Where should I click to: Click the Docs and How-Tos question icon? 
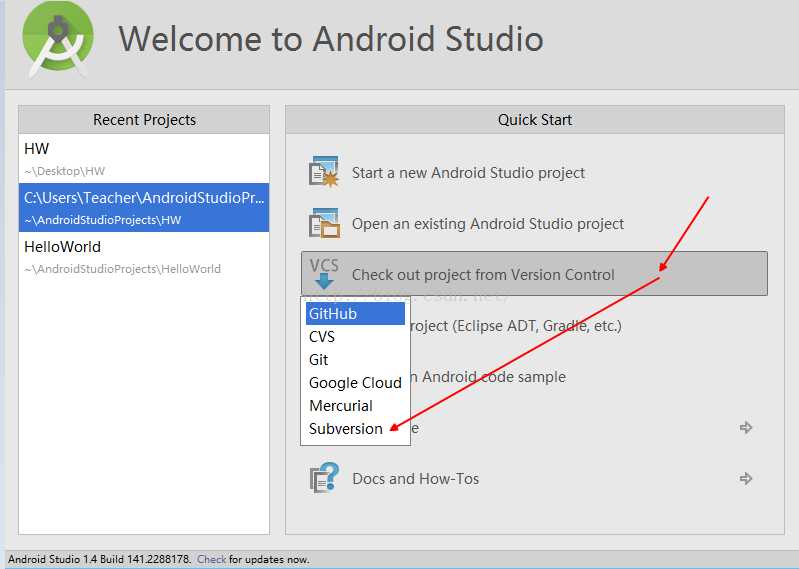coord(324,478)
